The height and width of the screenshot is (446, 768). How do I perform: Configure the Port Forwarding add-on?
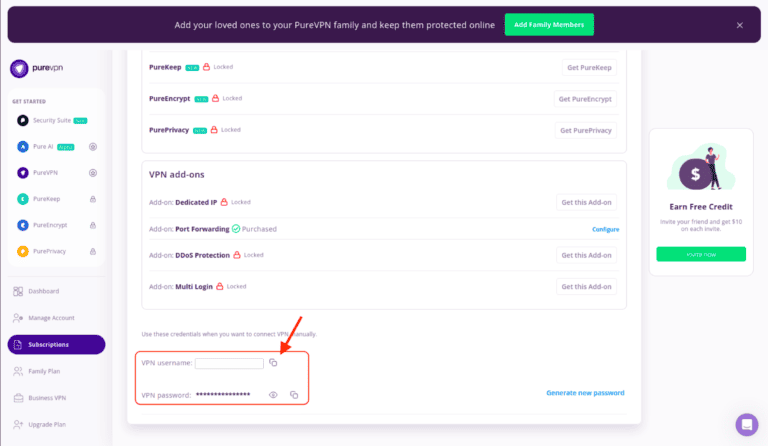tap(605, 229)
